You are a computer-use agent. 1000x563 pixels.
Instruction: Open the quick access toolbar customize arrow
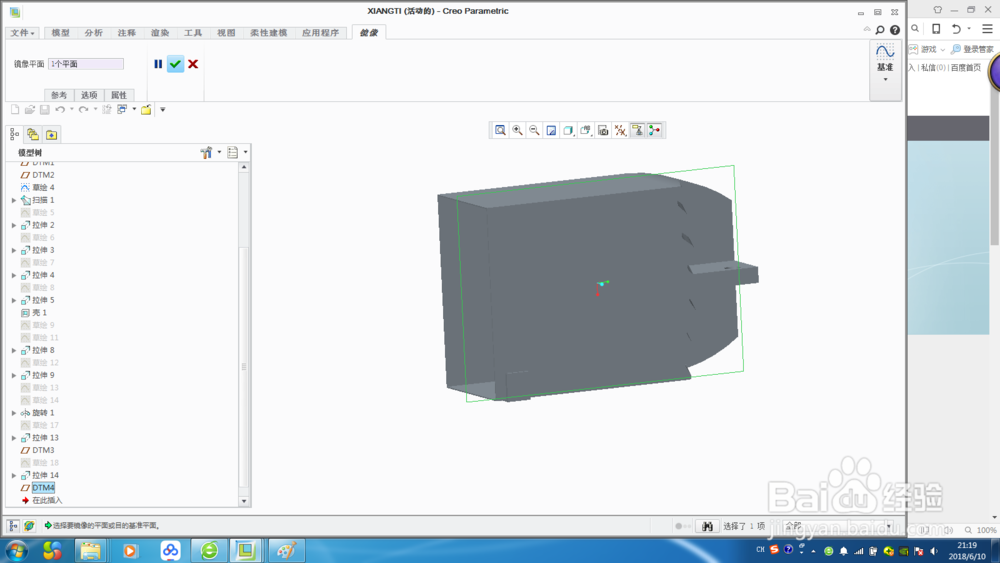[163, 110]
